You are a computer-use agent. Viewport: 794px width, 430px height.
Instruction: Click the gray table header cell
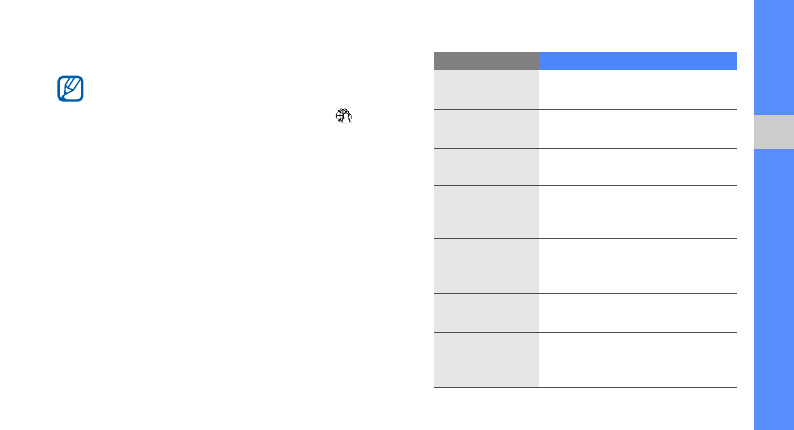[x=486, y=60]
